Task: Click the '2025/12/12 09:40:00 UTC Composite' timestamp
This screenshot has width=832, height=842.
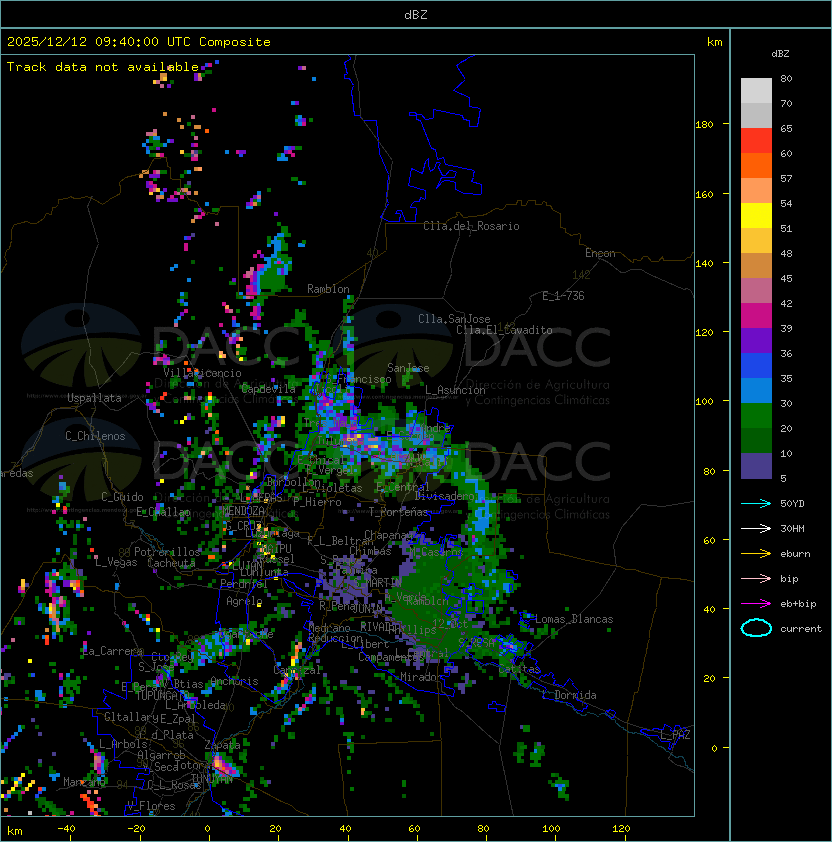Action: (x=139, y=41)
